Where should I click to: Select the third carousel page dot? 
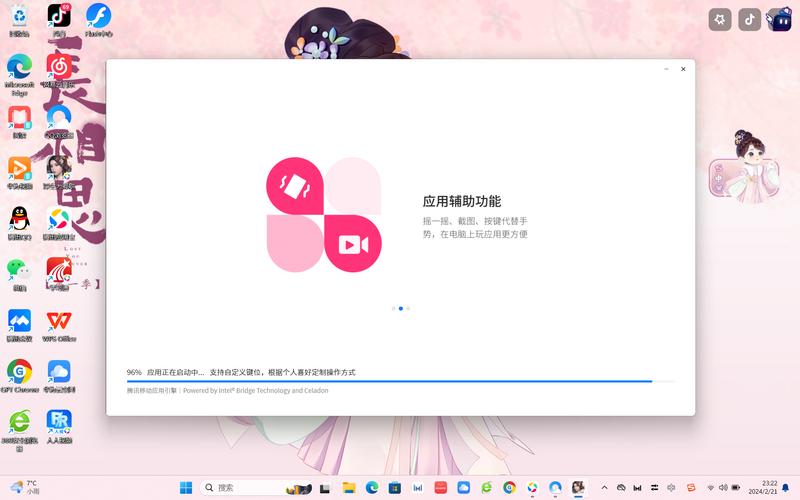pos(408,309)
